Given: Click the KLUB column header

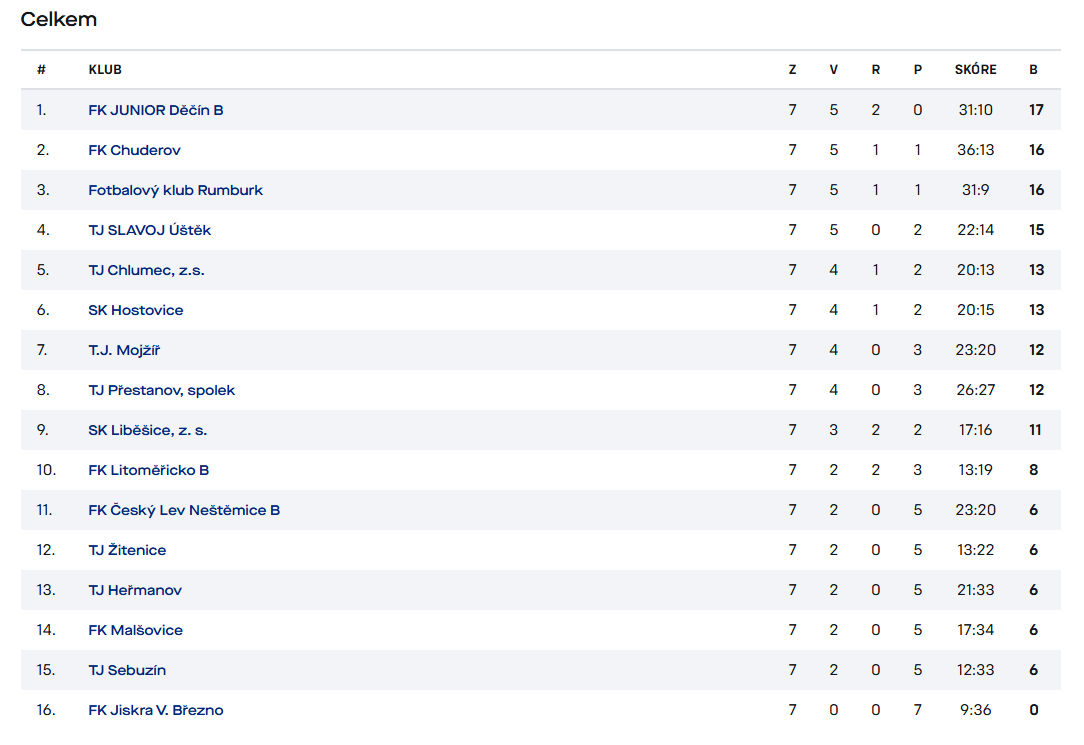Looking at the screenshot, I should pyautogui.click(x=105, y=70).
